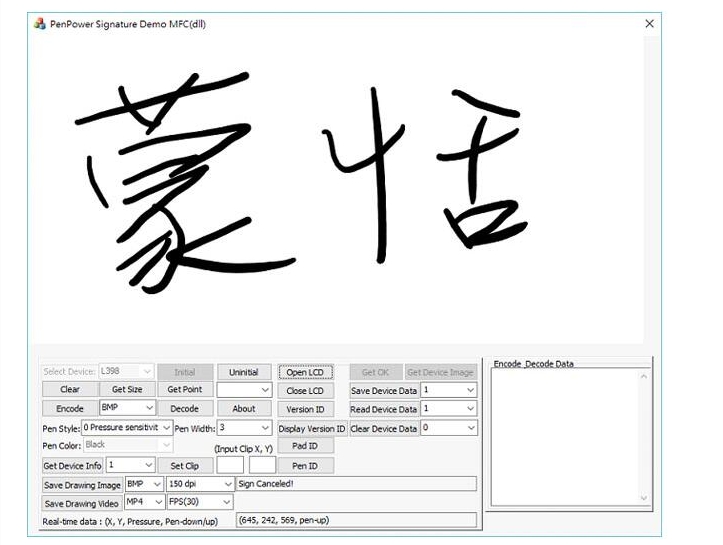
Task: Open the Clear Device Data number dropdown
Action: coord(449,428)
